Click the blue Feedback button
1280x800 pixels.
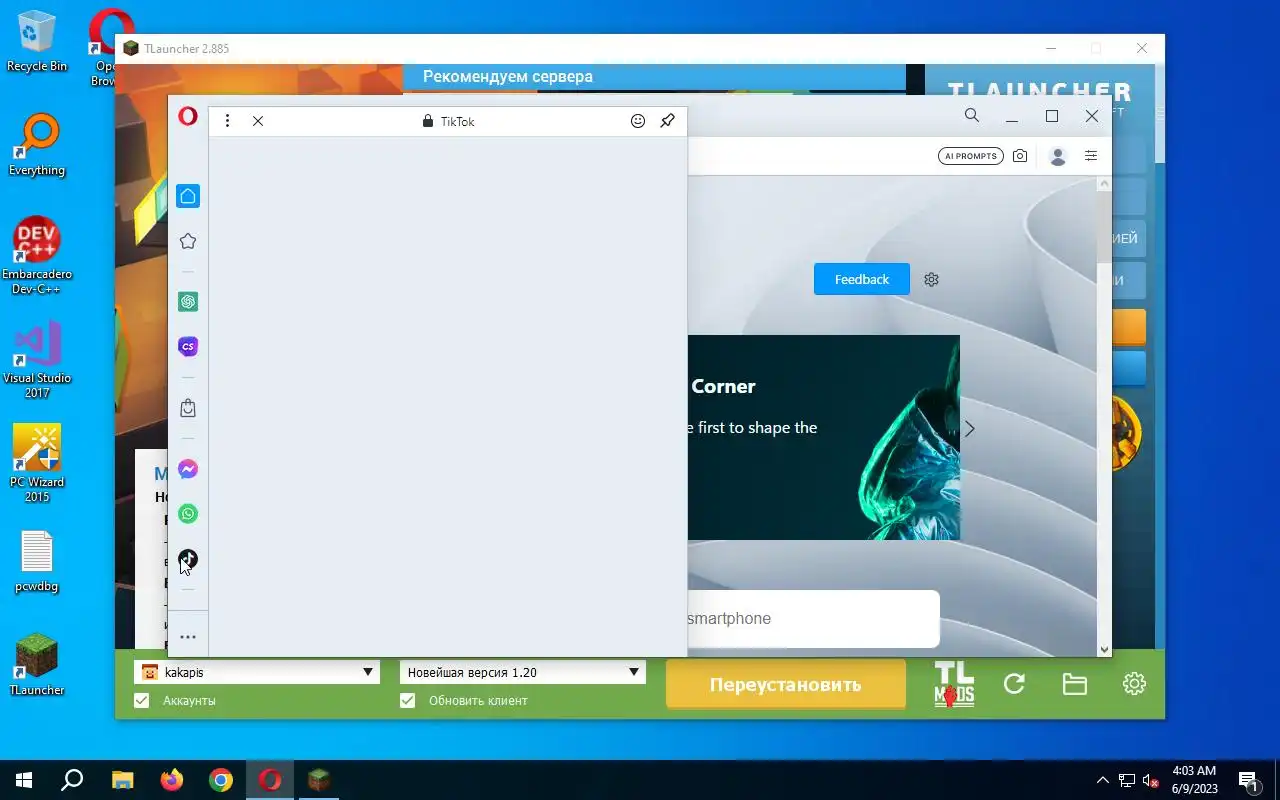click(x=862, y=279)
